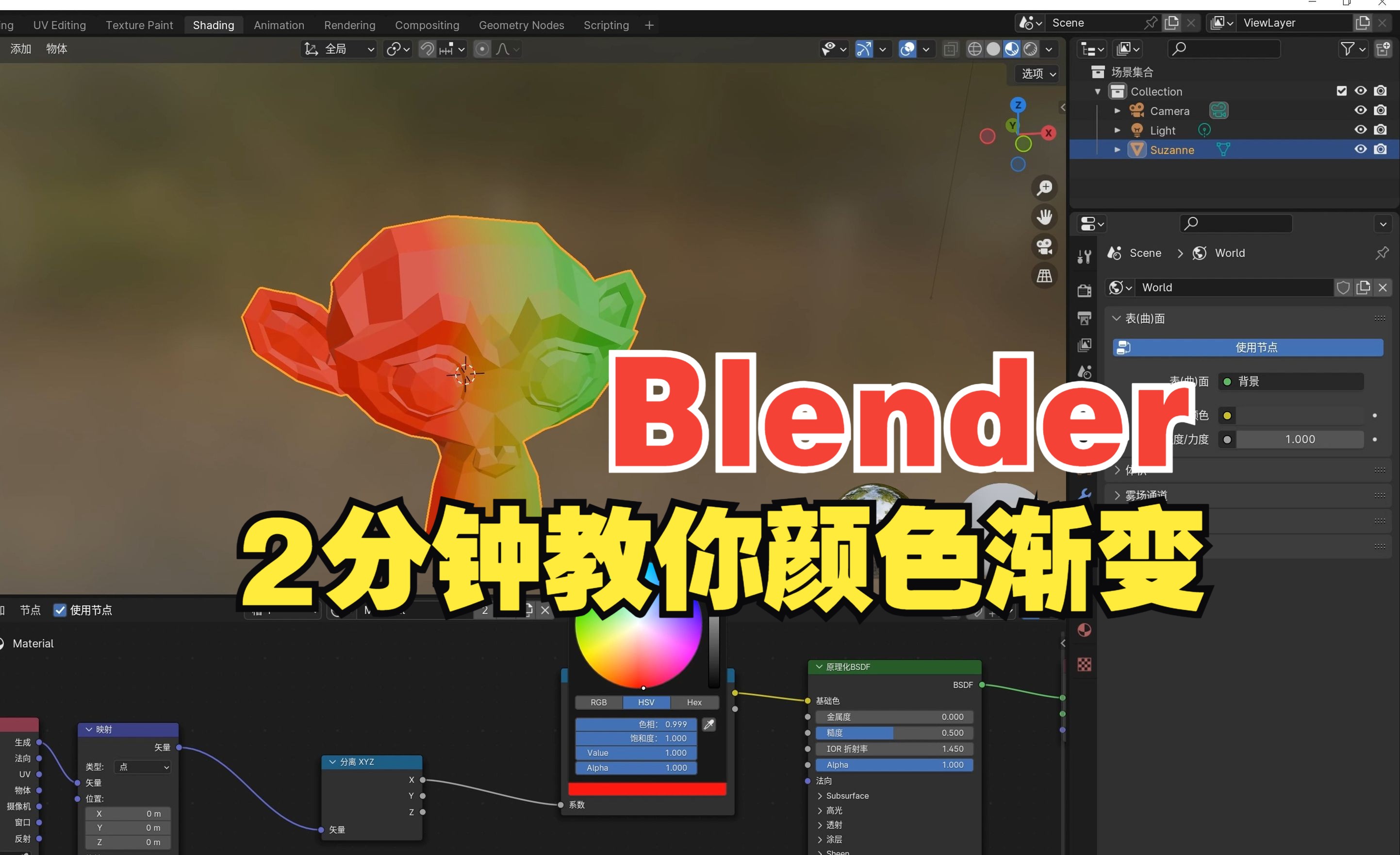The height and width of the screenshot is (855, 1400).
Task: Select solid viewport shading mode
Action: [x=993, y=49]
